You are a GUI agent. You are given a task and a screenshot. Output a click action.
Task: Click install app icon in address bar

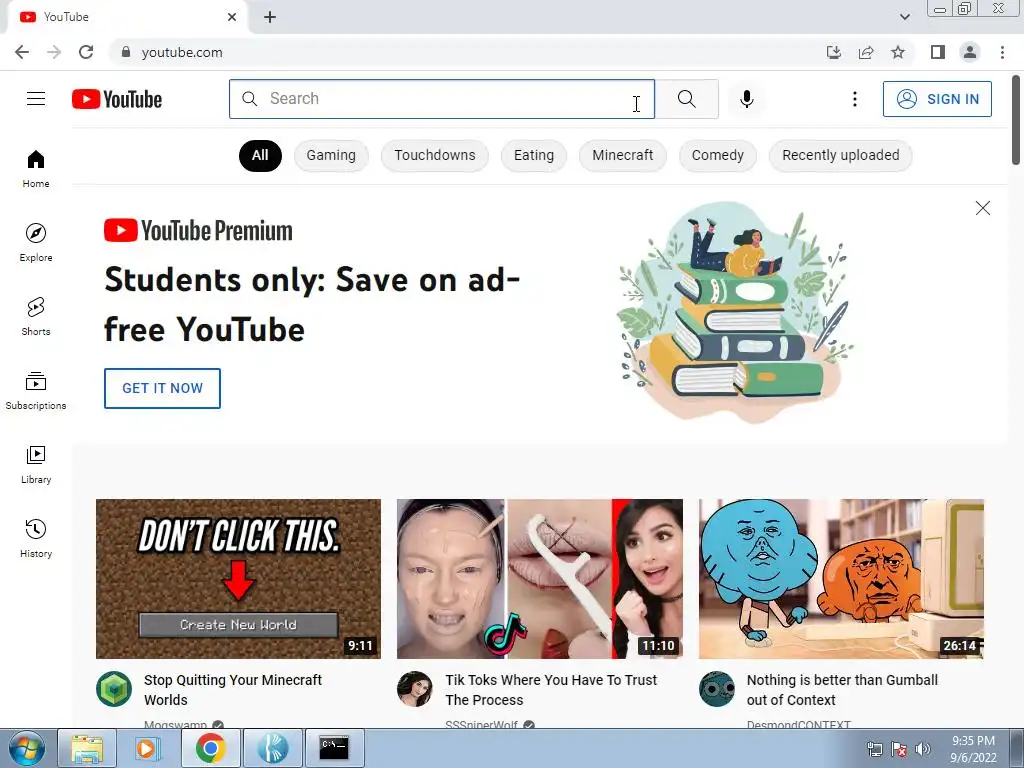(833, 52)
